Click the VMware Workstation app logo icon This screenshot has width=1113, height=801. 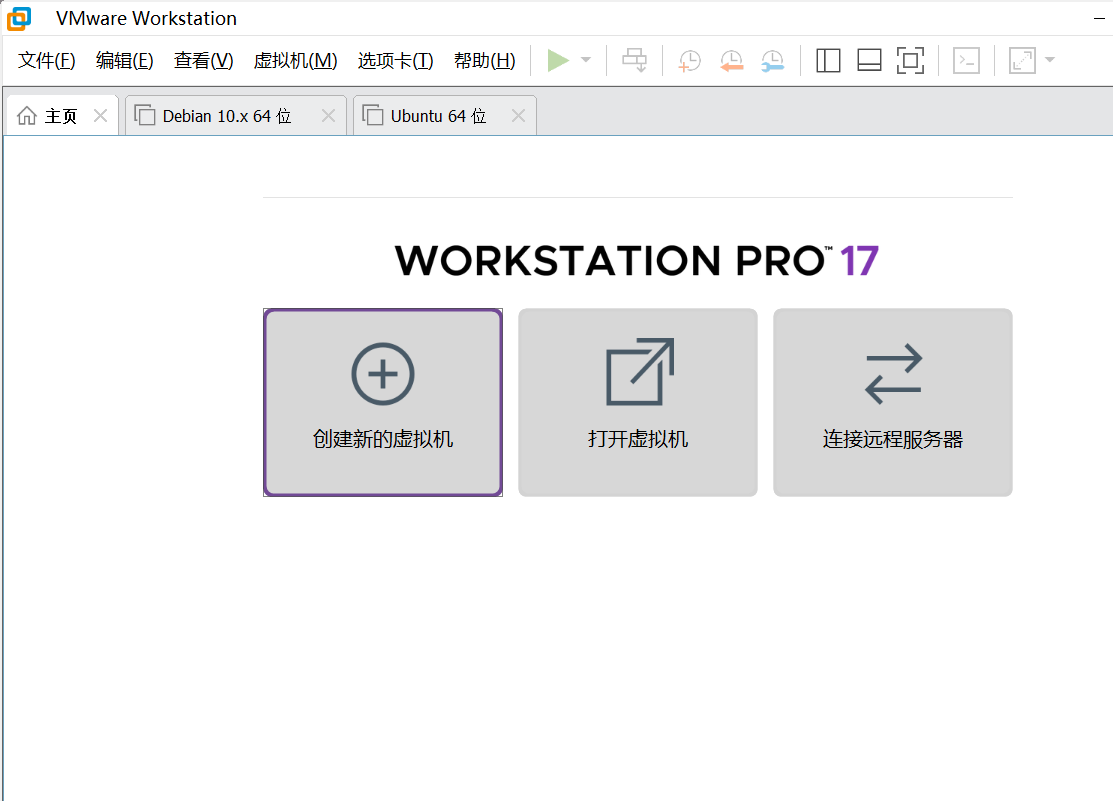(x=19, y=18)
